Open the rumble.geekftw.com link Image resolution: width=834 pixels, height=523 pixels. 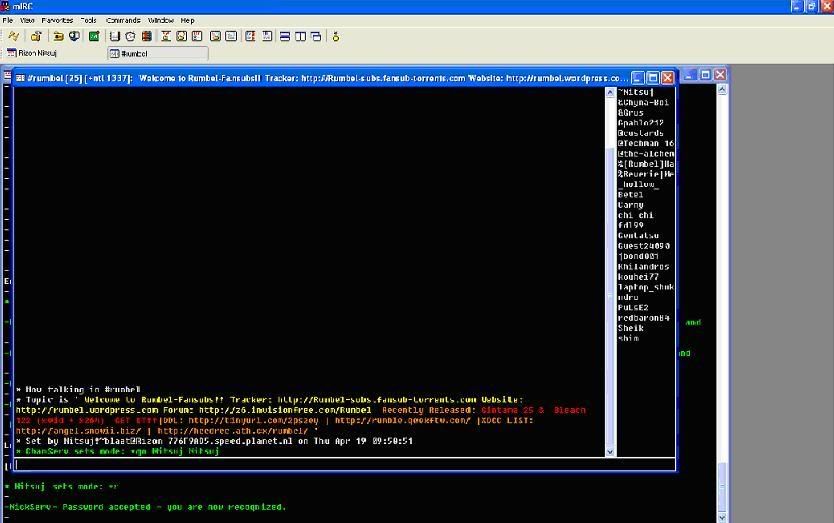[x=403, y=420]
